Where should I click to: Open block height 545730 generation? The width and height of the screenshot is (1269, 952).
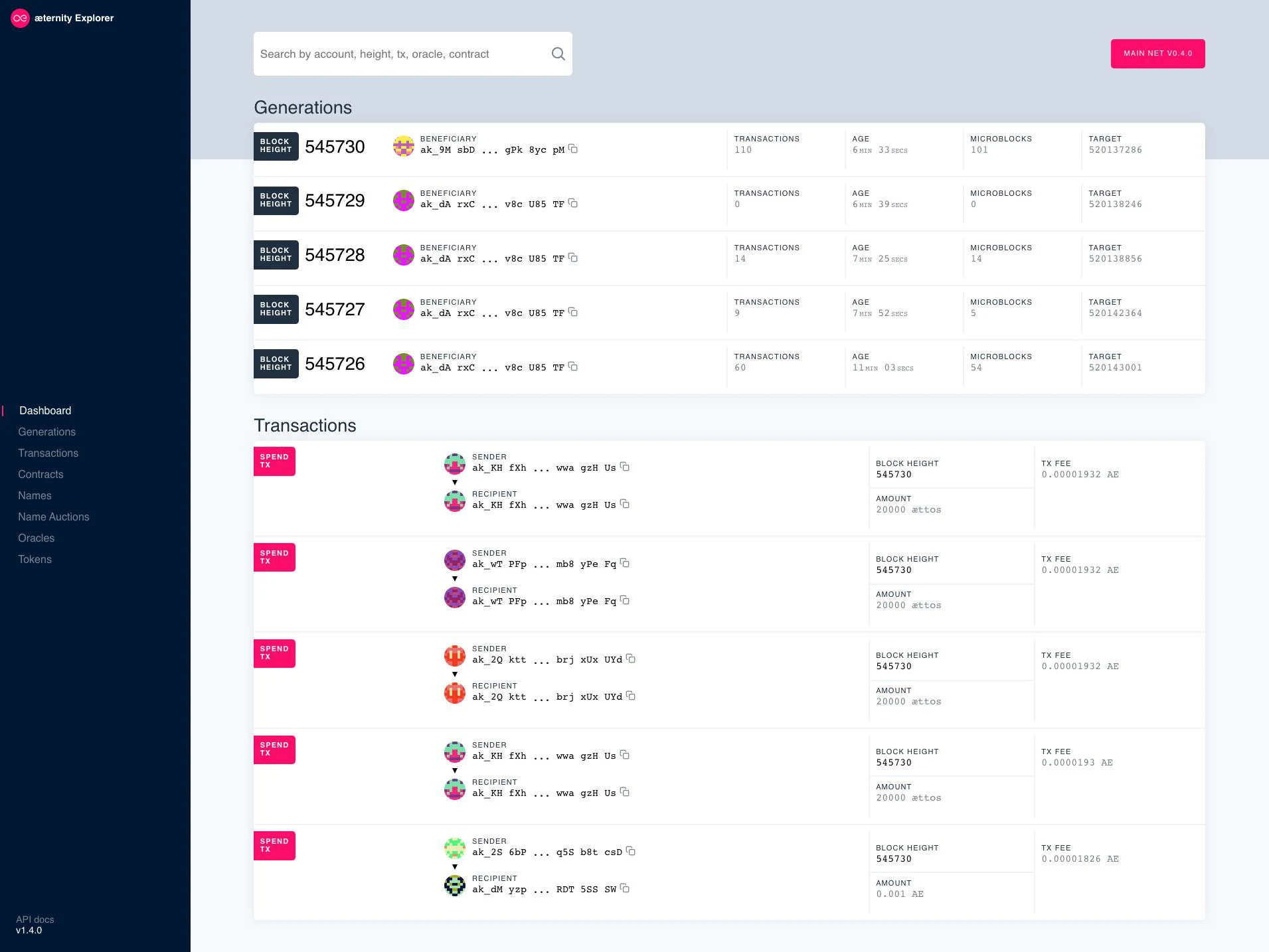[x=335, y=147]
